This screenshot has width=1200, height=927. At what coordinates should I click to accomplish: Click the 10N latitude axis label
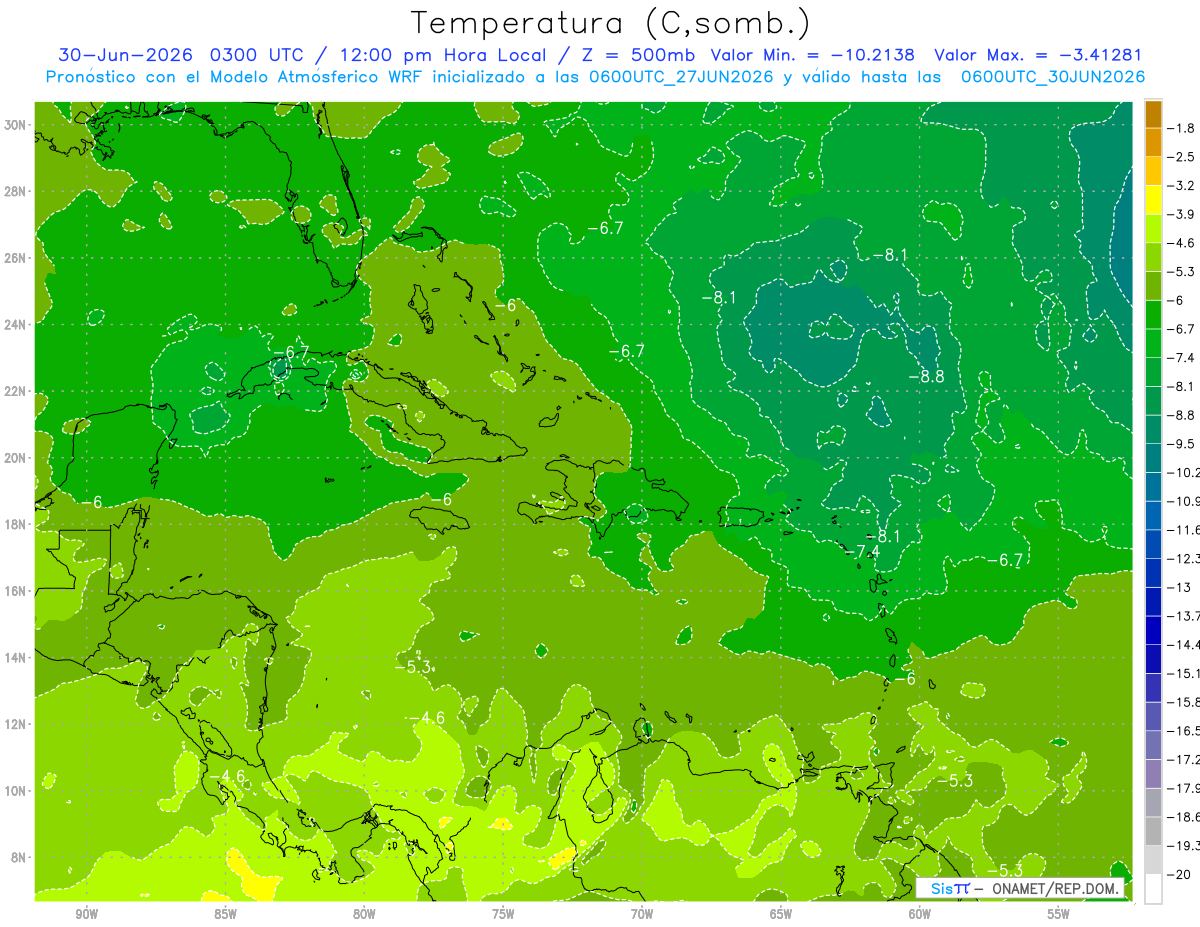tap(17, 791)
